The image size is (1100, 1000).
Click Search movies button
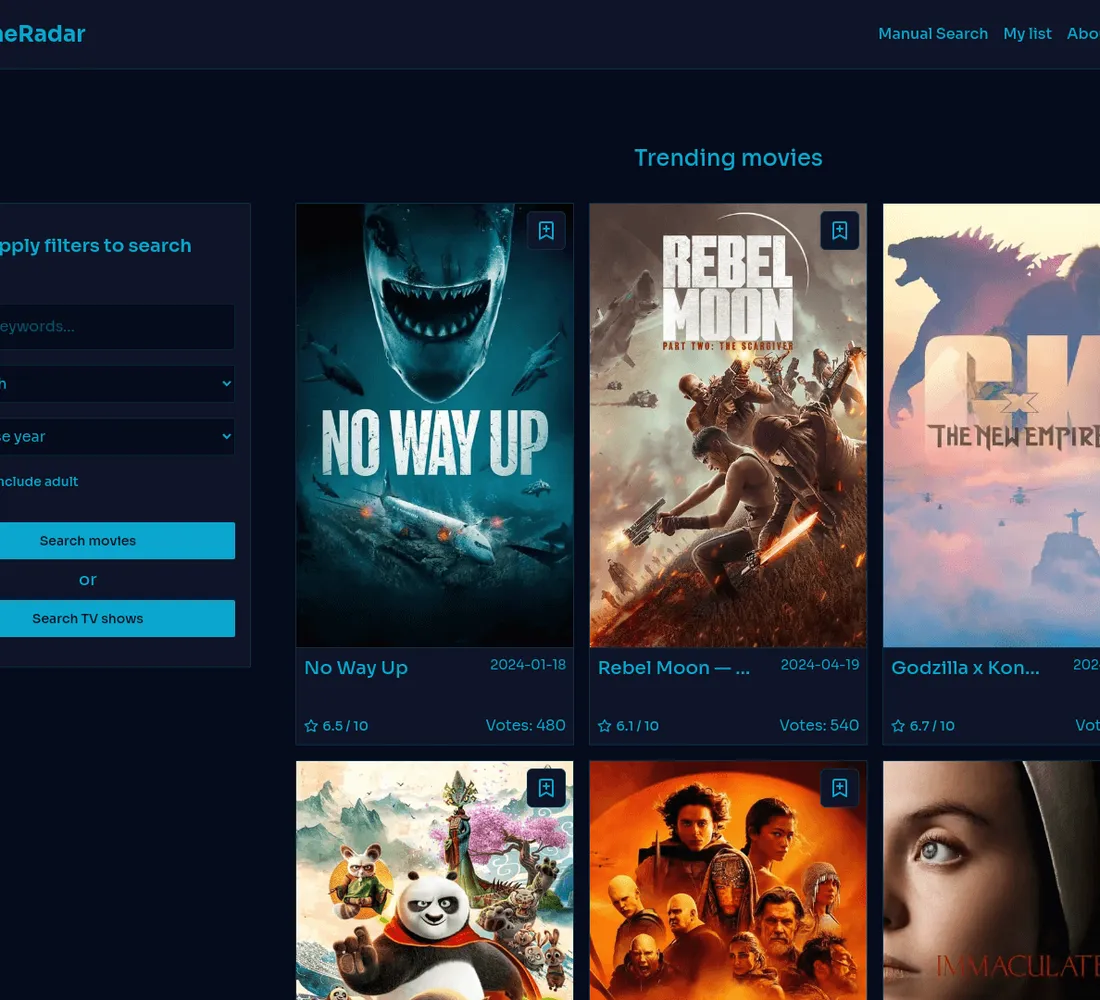click(116, 540)
